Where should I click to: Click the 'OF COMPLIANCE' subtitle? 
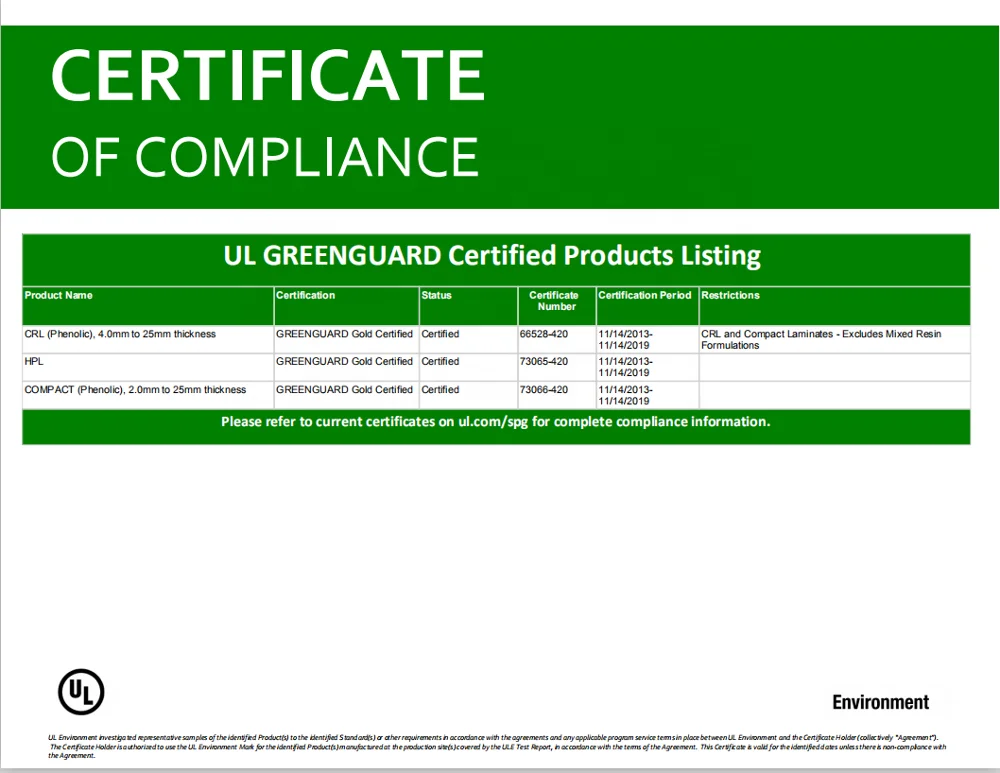[x=265, y=156]
